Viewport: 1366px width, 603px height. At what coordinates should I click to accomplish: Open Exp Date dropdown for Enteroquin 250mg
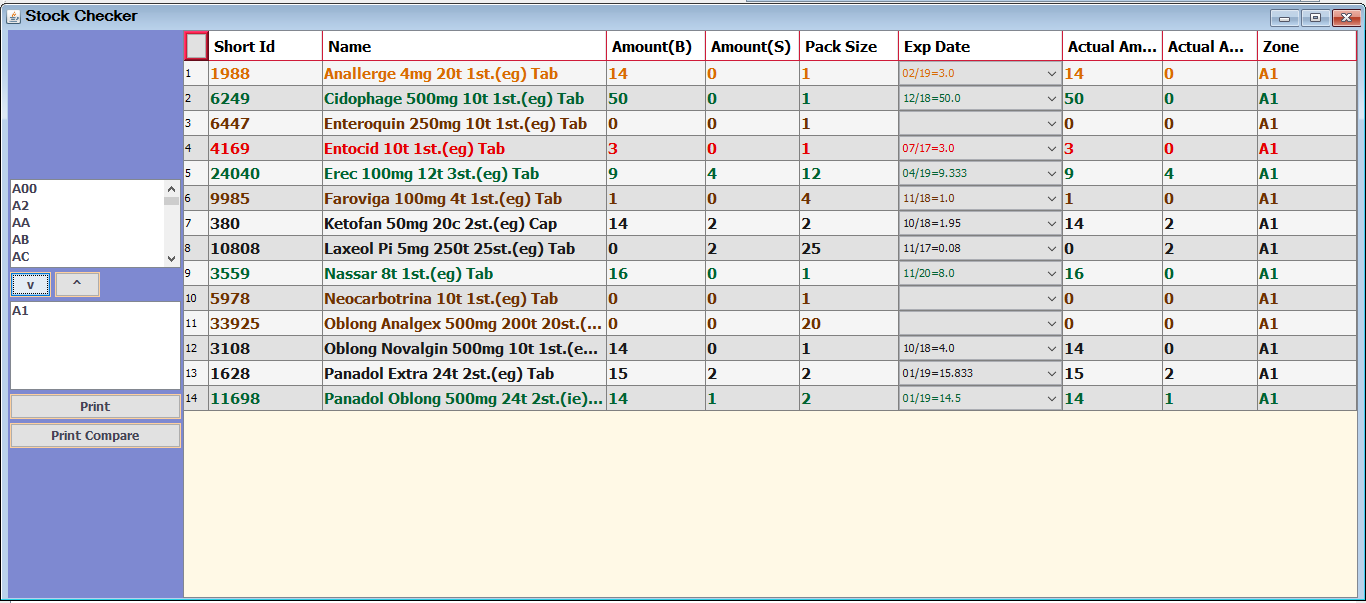[1051, 124]
